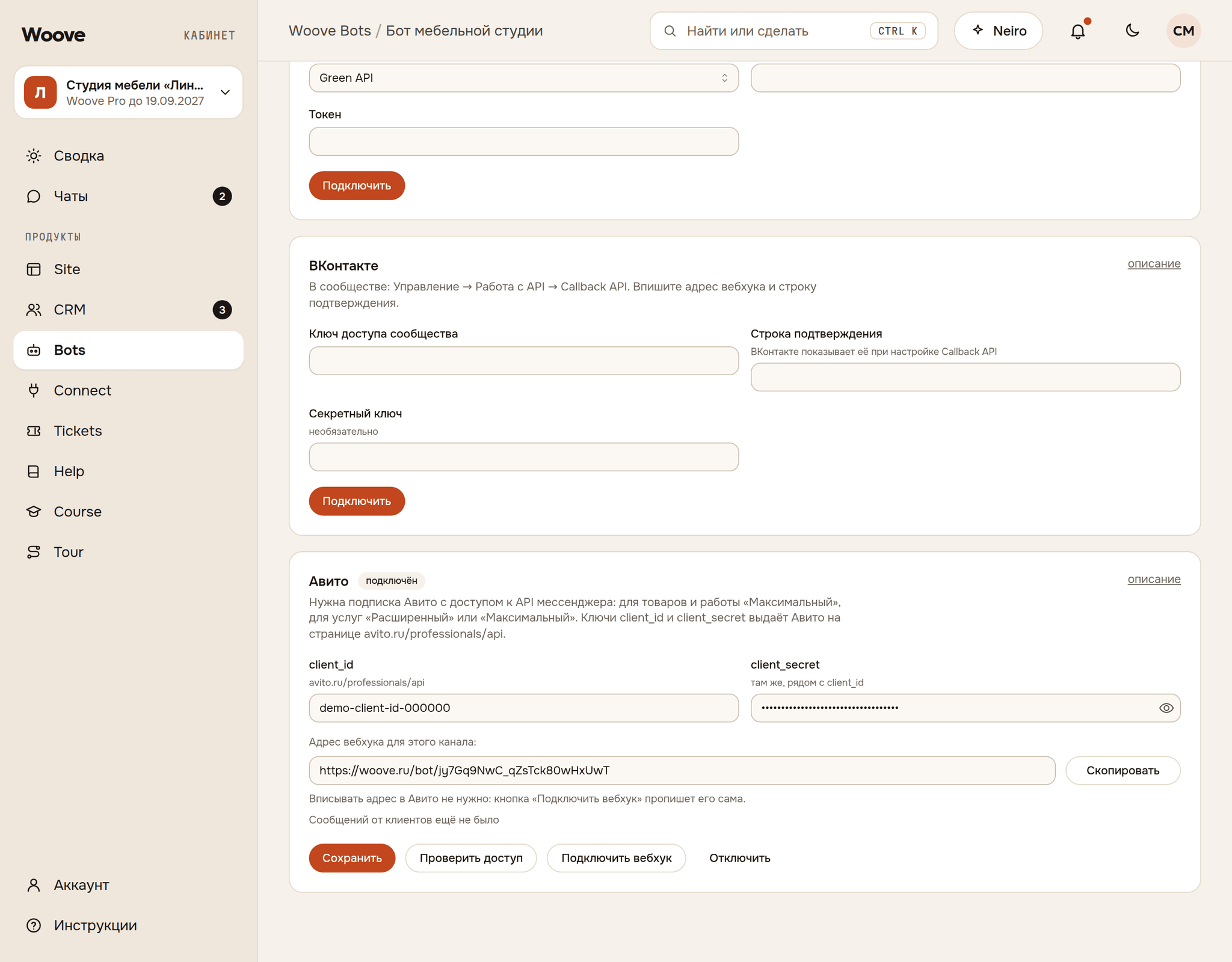Image resolution: width=1232 pixels, height=962 pixels.
Task: Click the Авито section heading
Action: click(328, 581)
